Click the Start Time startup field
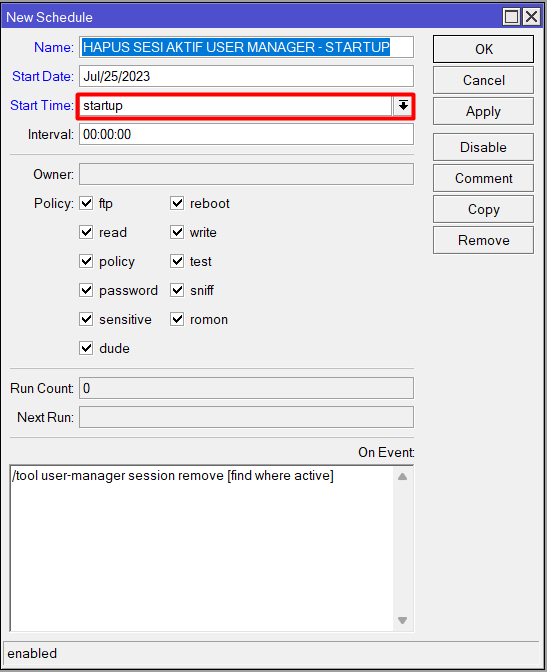547x672 pixels. coord(235,105)
